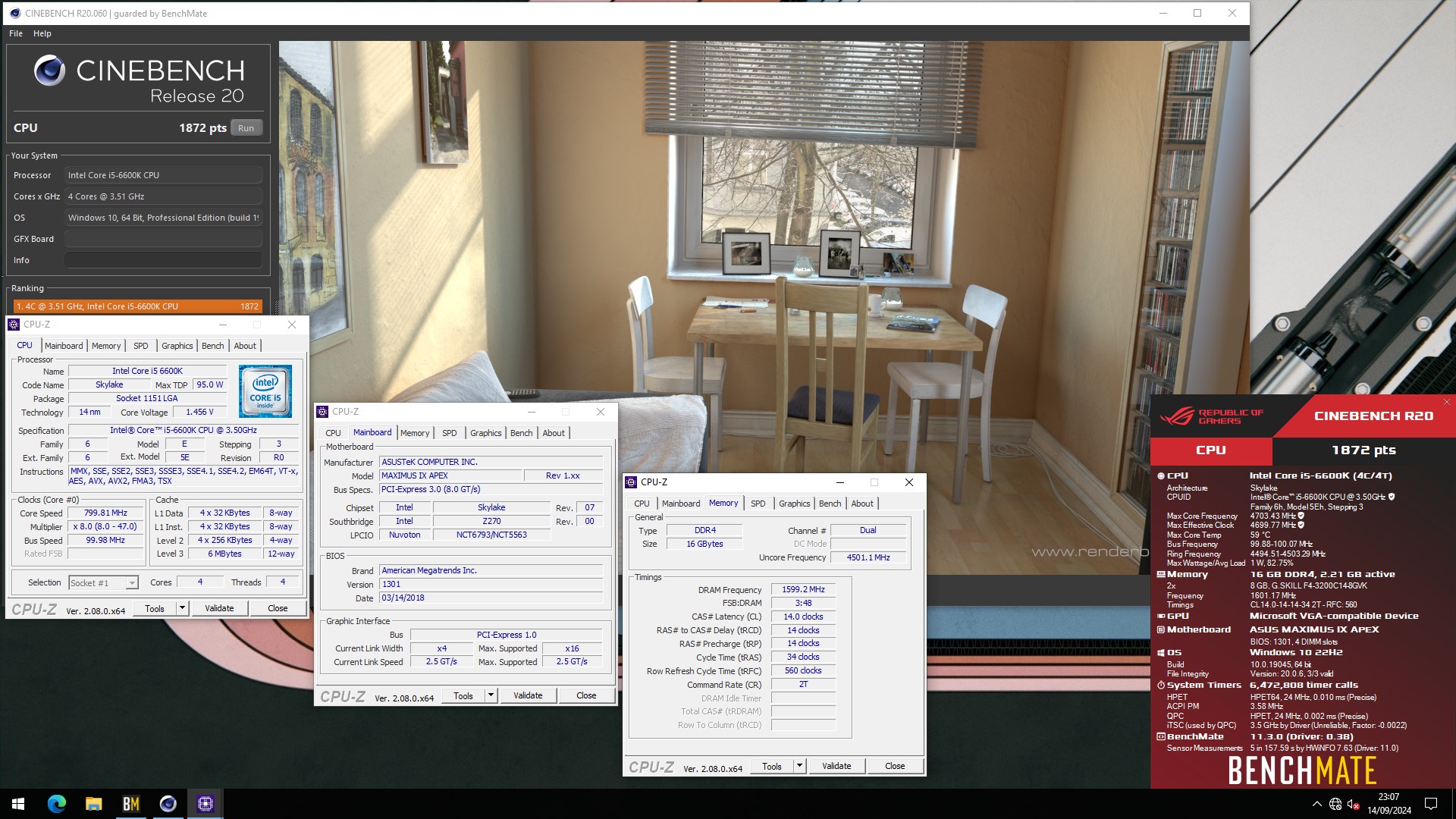Open the File menu in Cinebench
This screenshot has height=819, width=1456.
point(16,33)
